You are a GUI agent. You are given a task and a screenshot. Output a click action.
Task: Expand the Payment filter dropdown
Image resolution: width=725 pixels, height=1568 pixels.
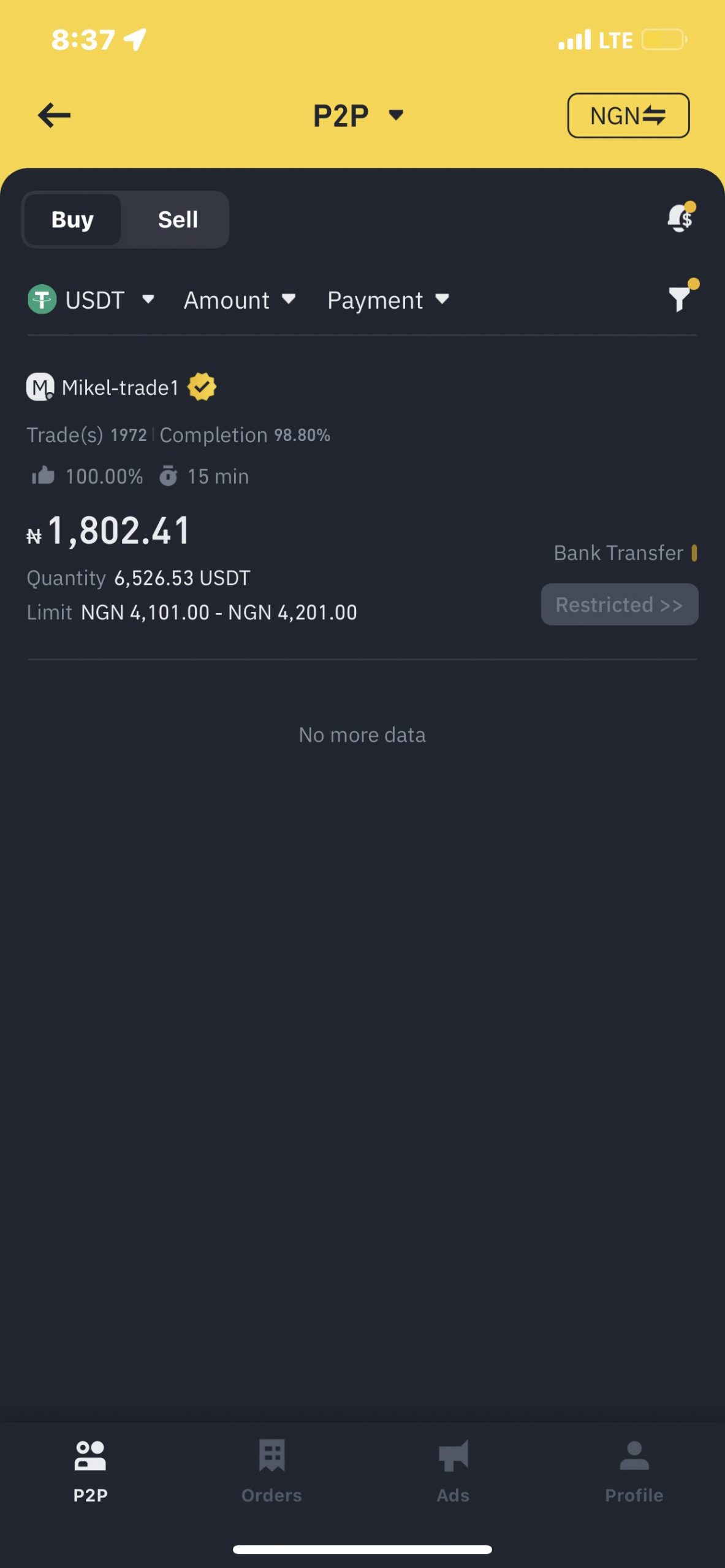click(x=388, y=300)
